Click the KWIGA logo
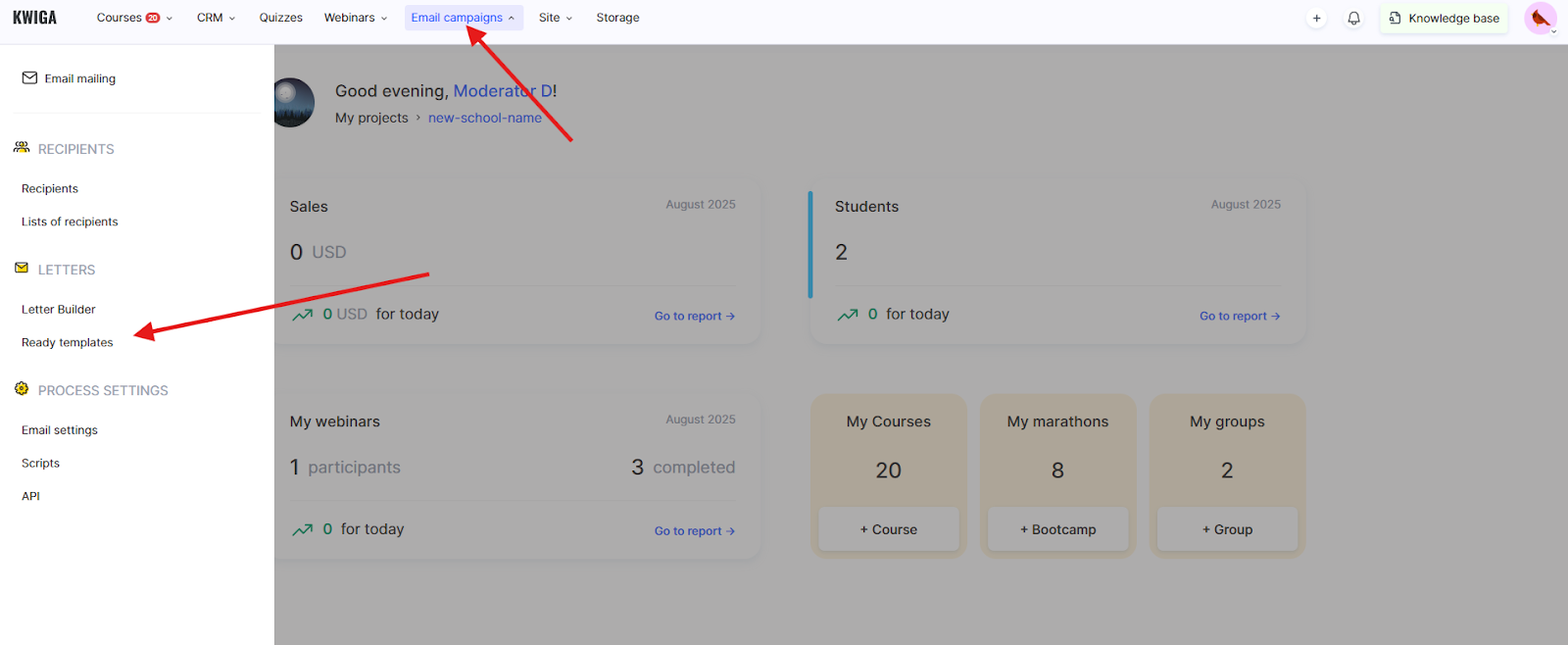The width and height of the screenshot is (1568, 645). click(x=34, y=18)
